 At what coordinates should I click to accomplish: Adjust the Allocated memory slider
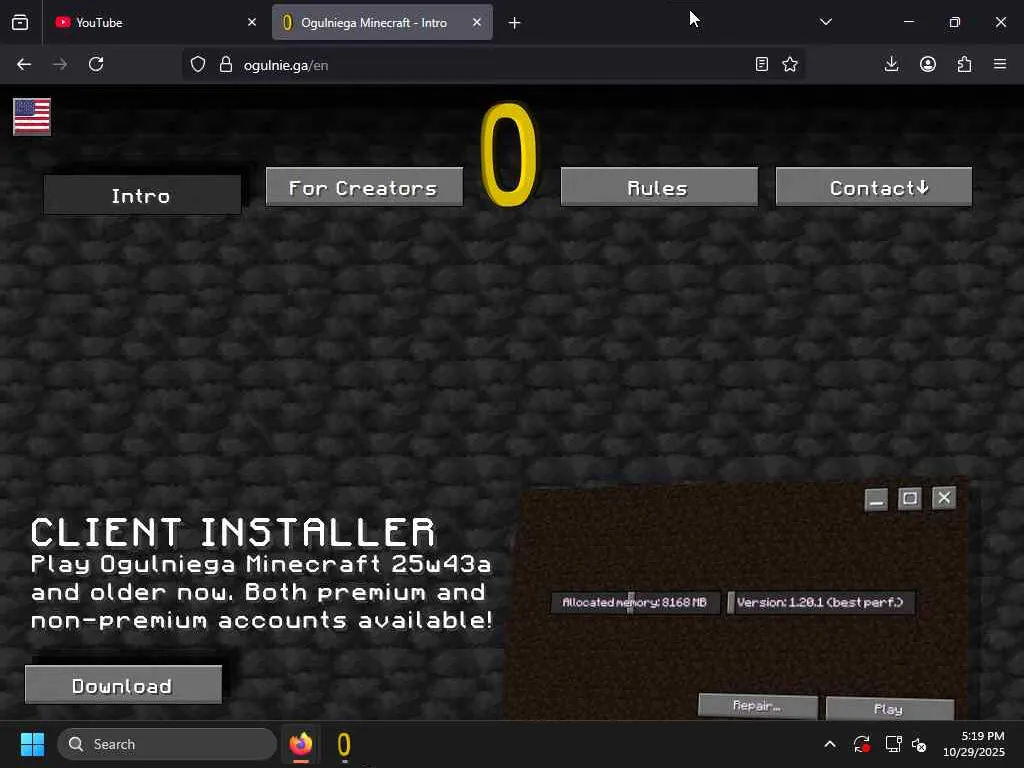point(635,602)
